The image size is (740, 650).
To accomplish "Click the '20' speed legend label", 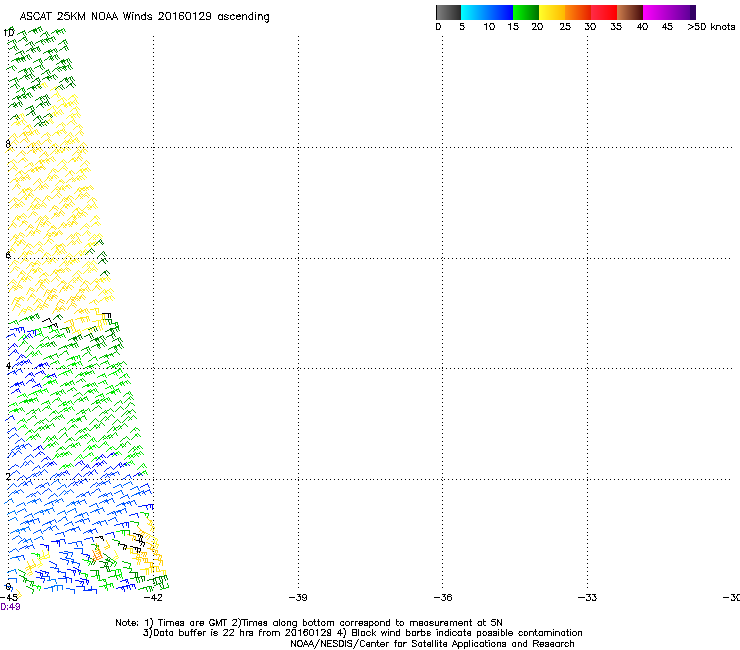I will tap(537, 27).
